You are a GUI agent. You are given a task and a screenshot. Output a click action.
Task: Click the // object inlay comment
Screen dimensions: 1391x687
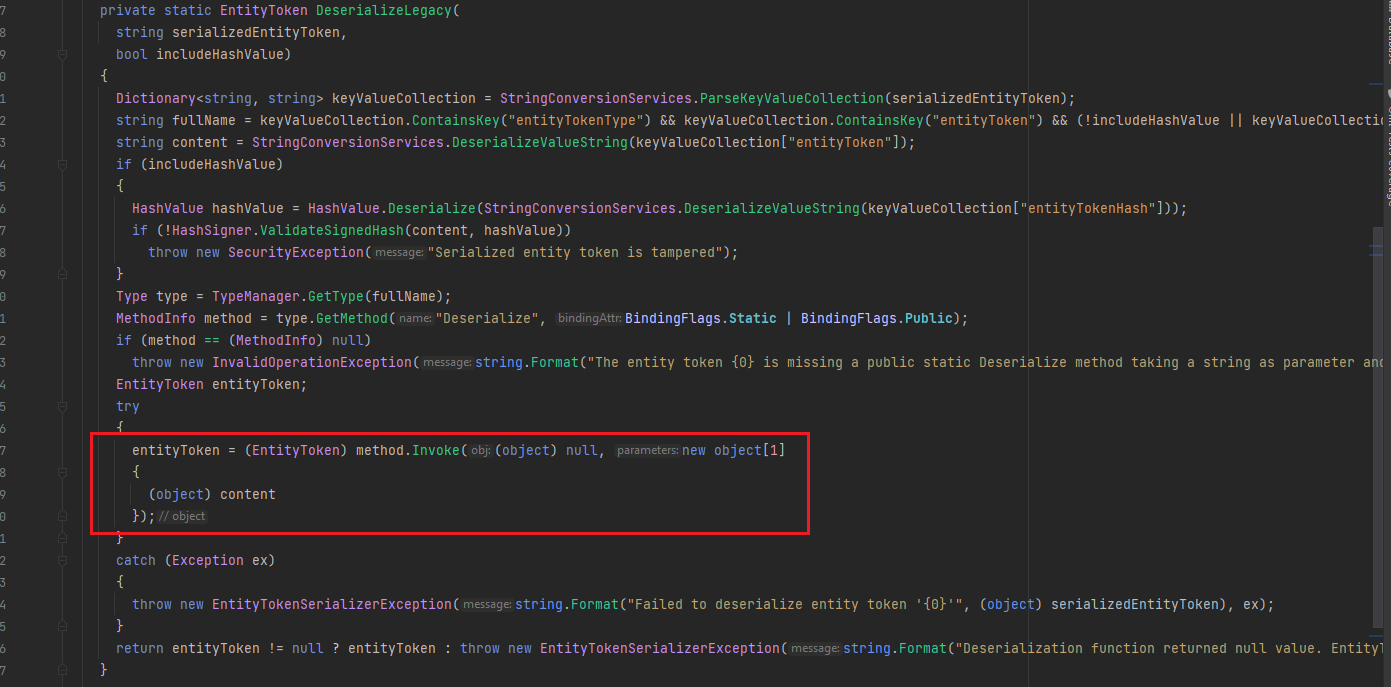tap(182, 516)
